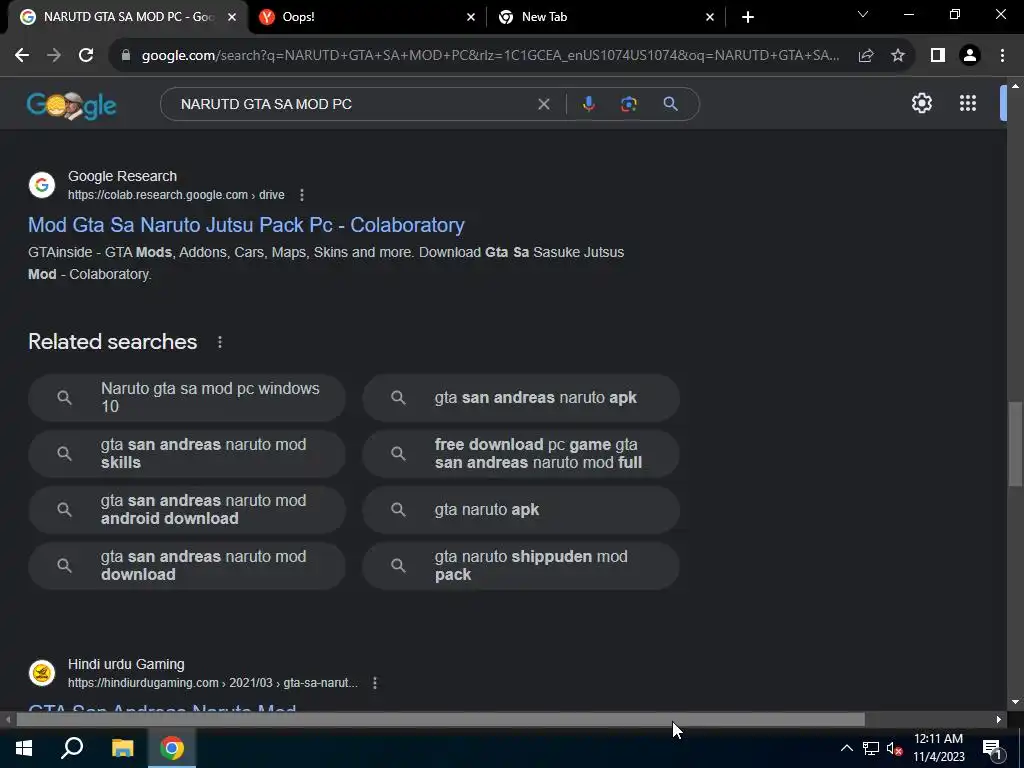Click the Hindi urdu Gaming favicon
This screenshot has height=768, width=1024.
42,673
